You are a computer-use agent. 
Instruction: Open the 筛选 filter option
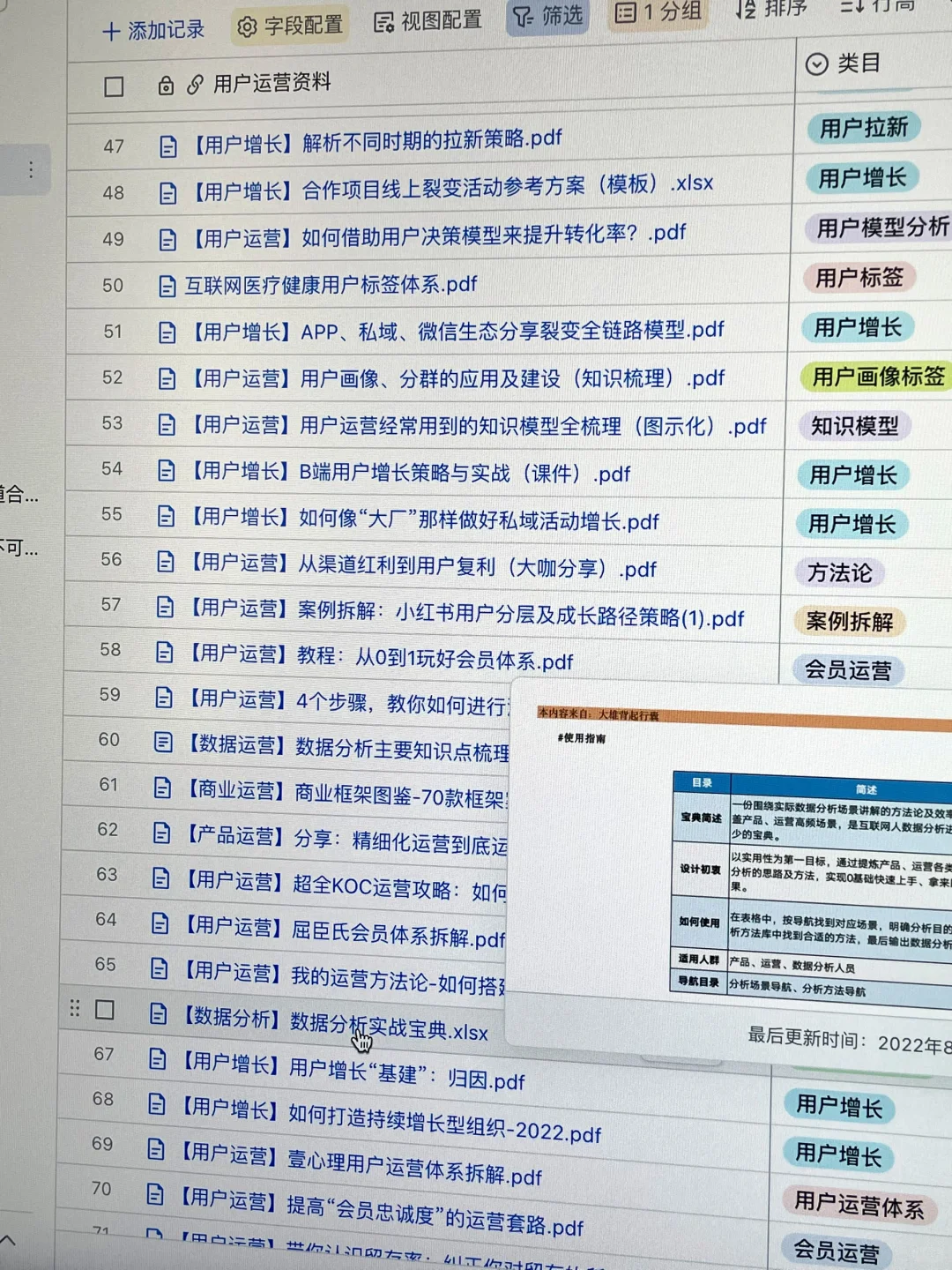pos(547,16)
